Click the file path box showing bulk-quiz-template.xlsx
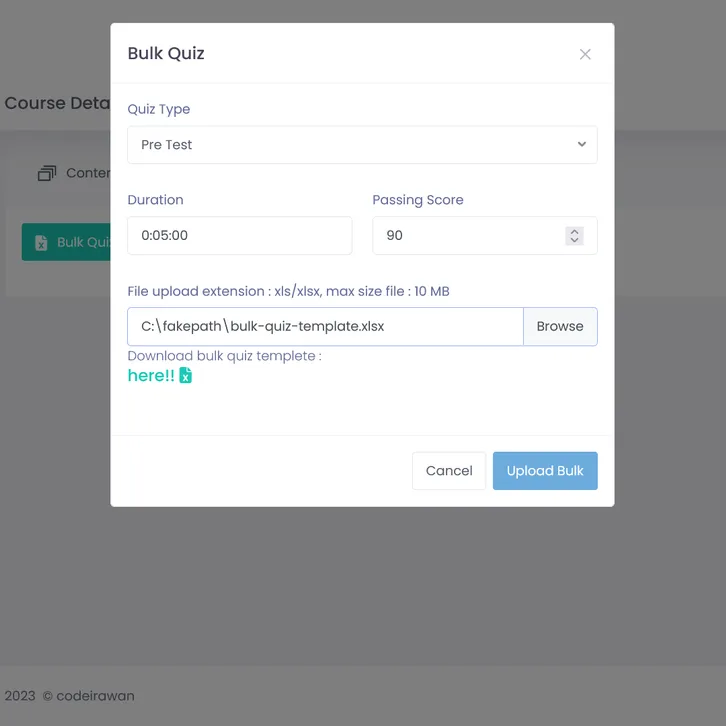The image size is (726, 726). tap(325, 326)
